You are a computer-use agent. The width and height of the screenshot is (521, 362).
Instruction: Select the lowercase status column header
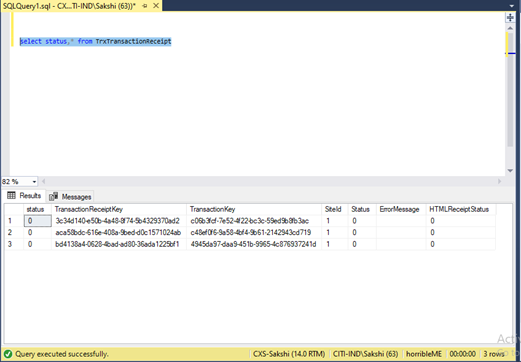tap(37, 209)
